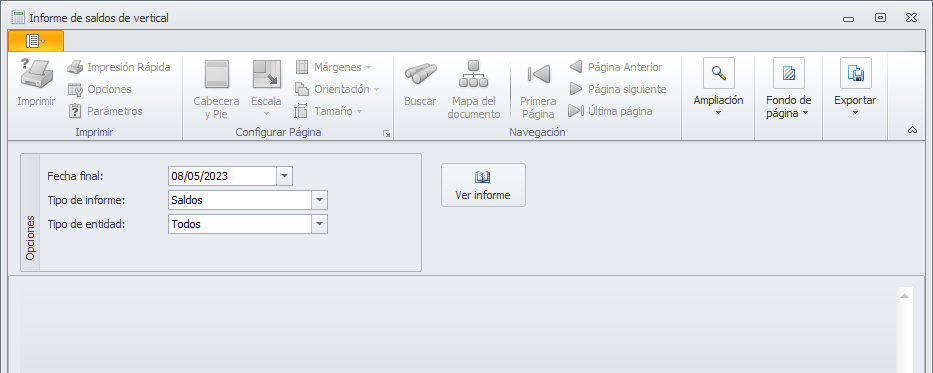Expand the Tipo de informe combo box
This screenshot has height=373, width=933.
pyautogui.click(x=320, y=200)
